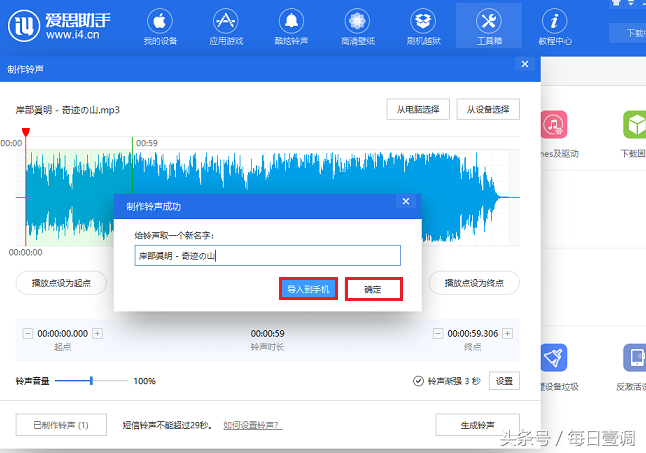Screen dimensions: 646x453
Task: Open 高清壁纸 wallpapers section
Action: 356,27
